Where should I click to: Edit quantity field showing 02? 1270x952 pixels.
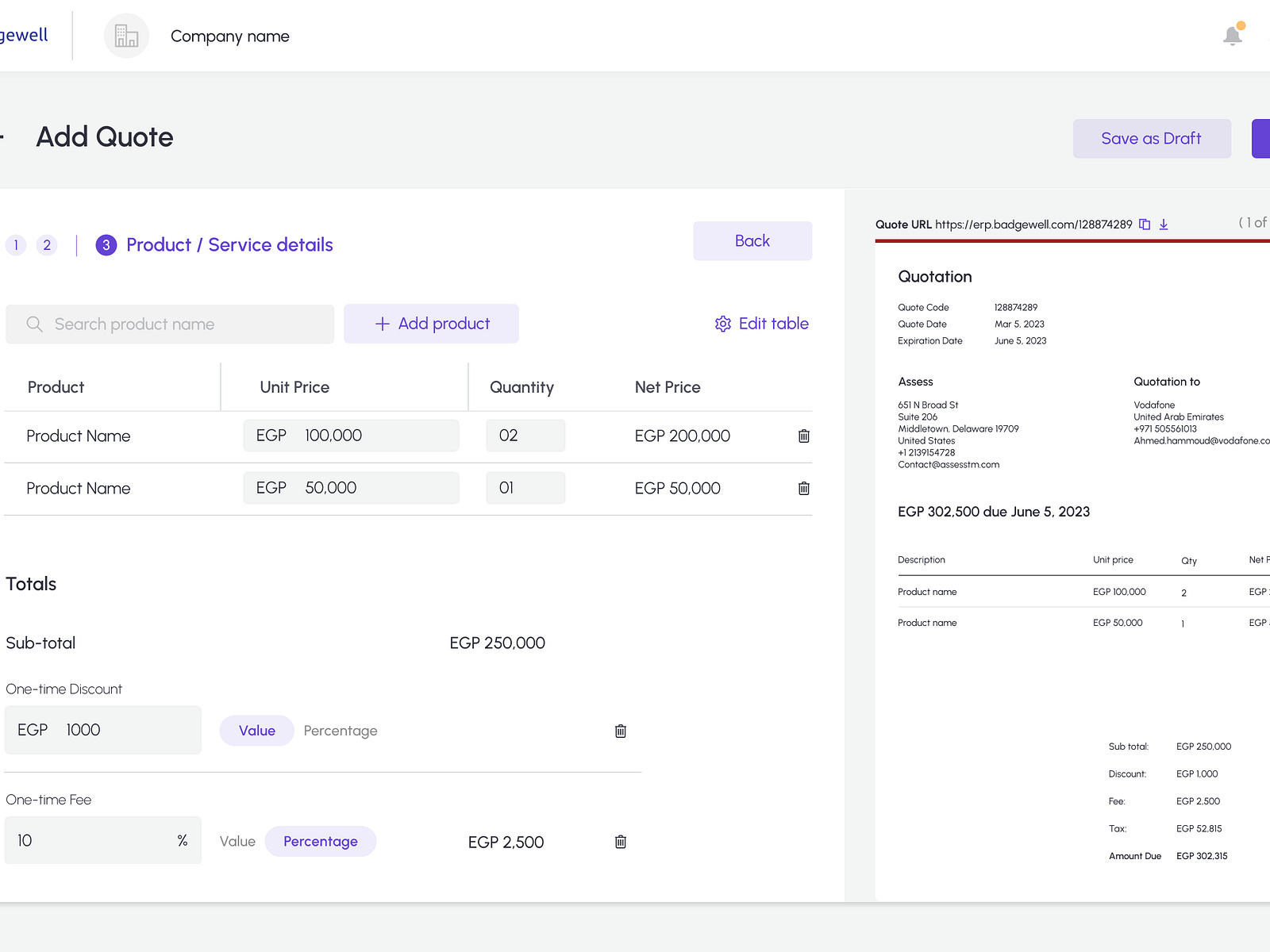coord(525,436)
